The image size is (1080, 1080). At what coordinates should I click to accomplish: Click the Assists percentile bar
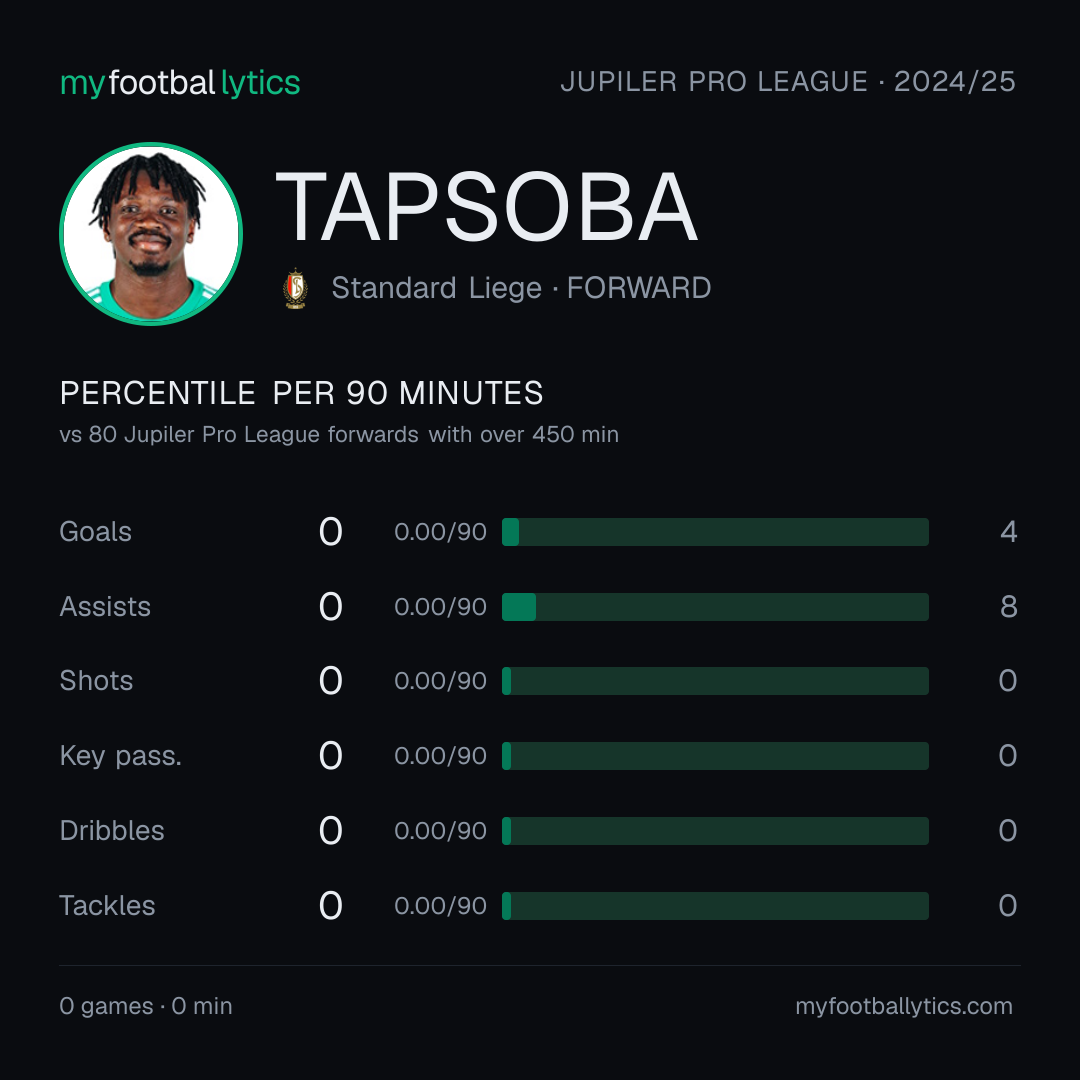pos(715,607)
